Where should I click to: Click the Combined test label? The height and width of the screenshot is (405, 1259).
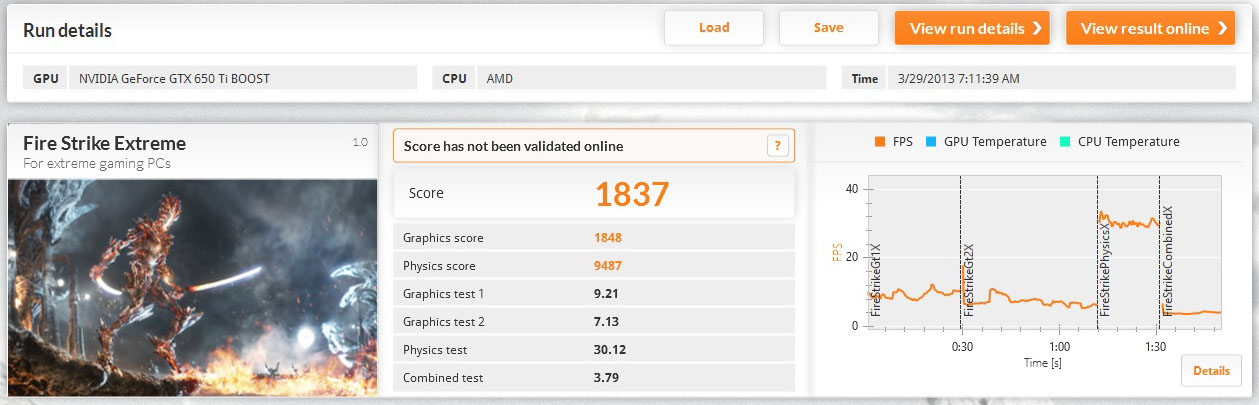pyautogui.click(x=443, y=378)
